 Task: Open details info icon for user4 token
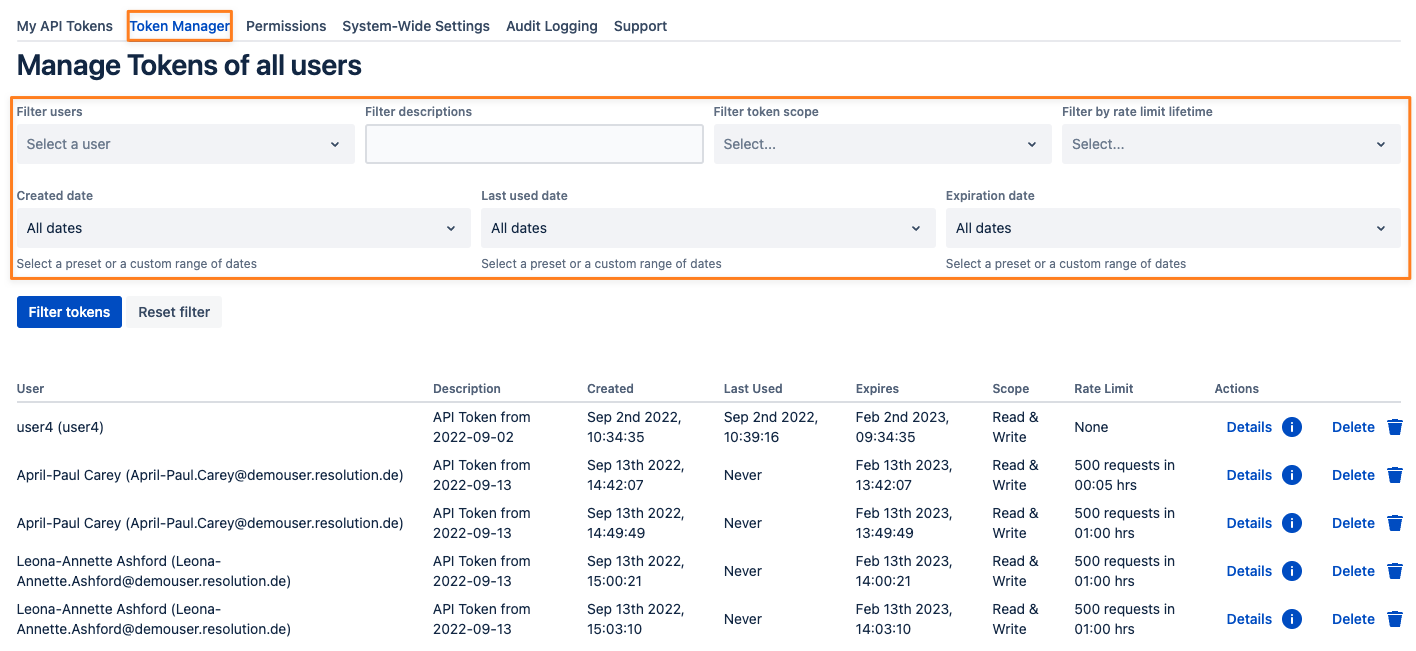click(1292, 427)
